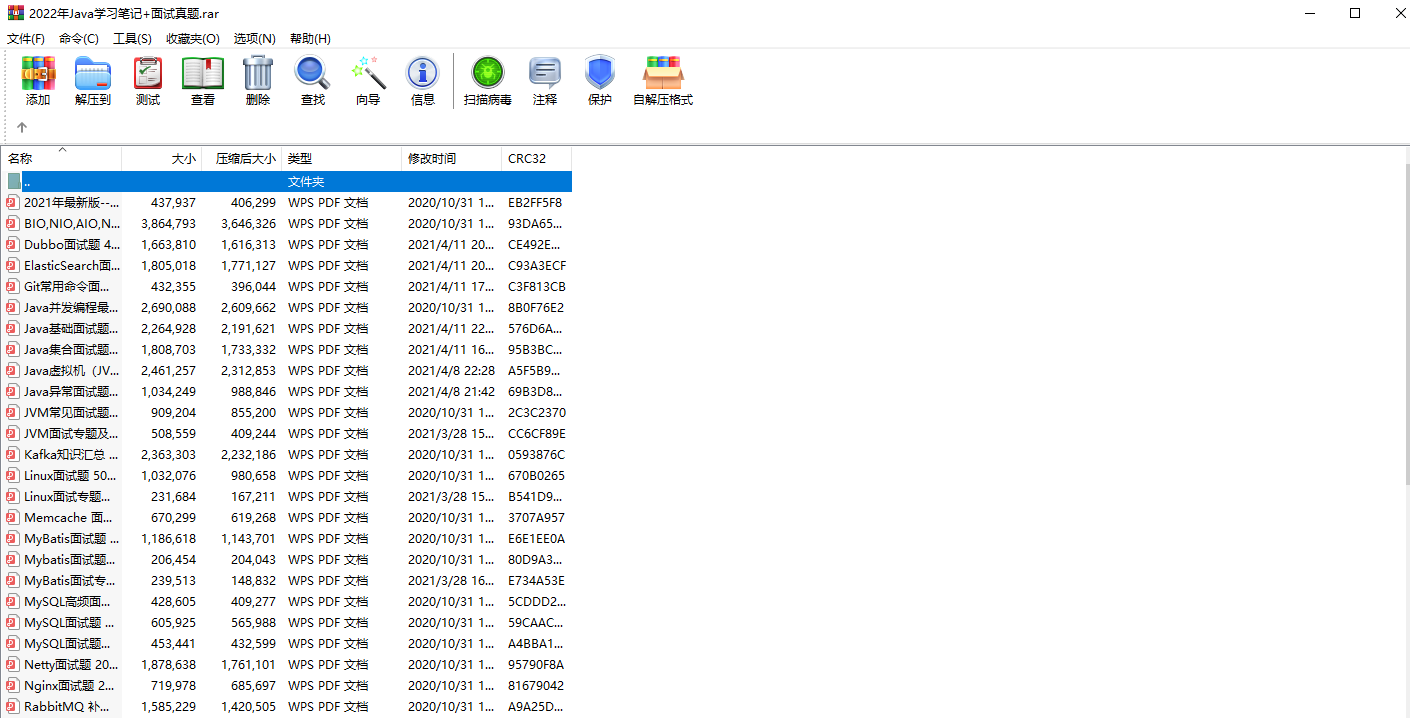Click modified time 2021/4/8 22:28
1410x718 pixels.
tap(451, 370)
